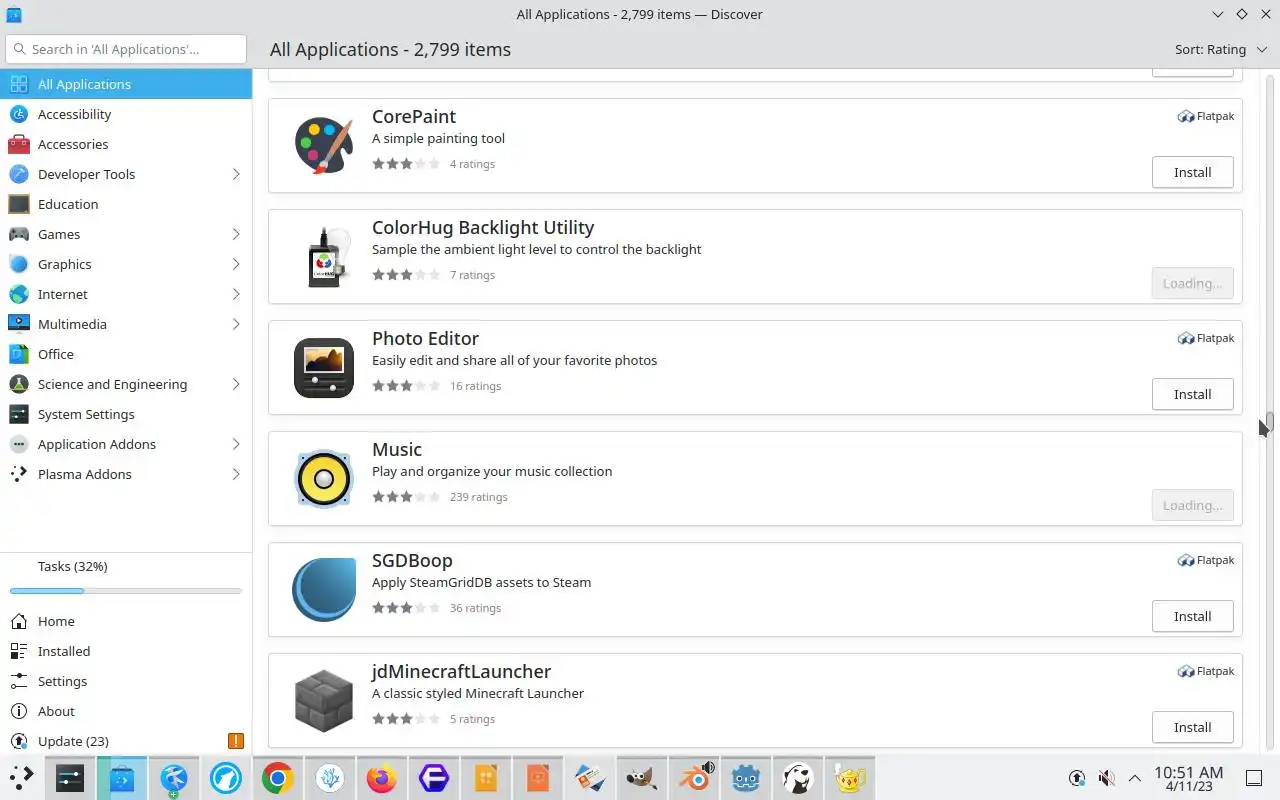Click the search field for All Applications

click(x=126, y=49)
